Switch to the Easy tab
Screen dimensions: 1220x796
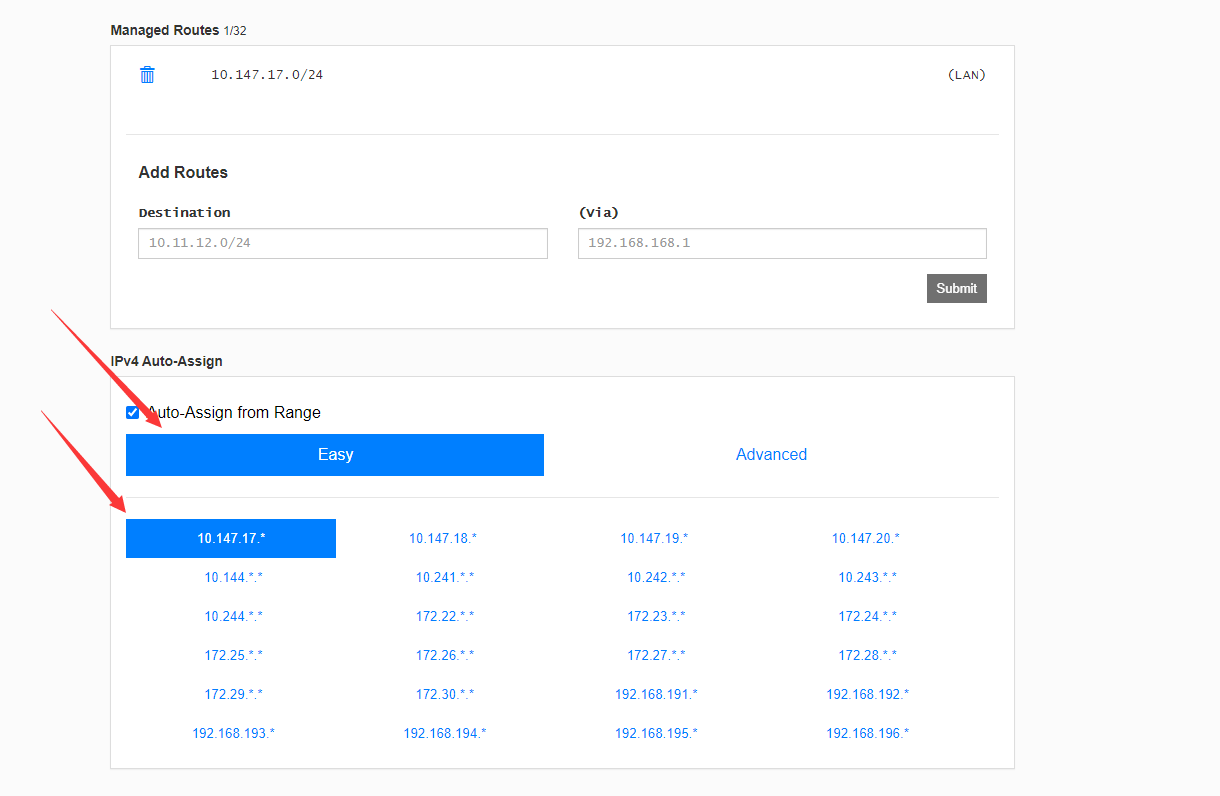tap(335, 455)
